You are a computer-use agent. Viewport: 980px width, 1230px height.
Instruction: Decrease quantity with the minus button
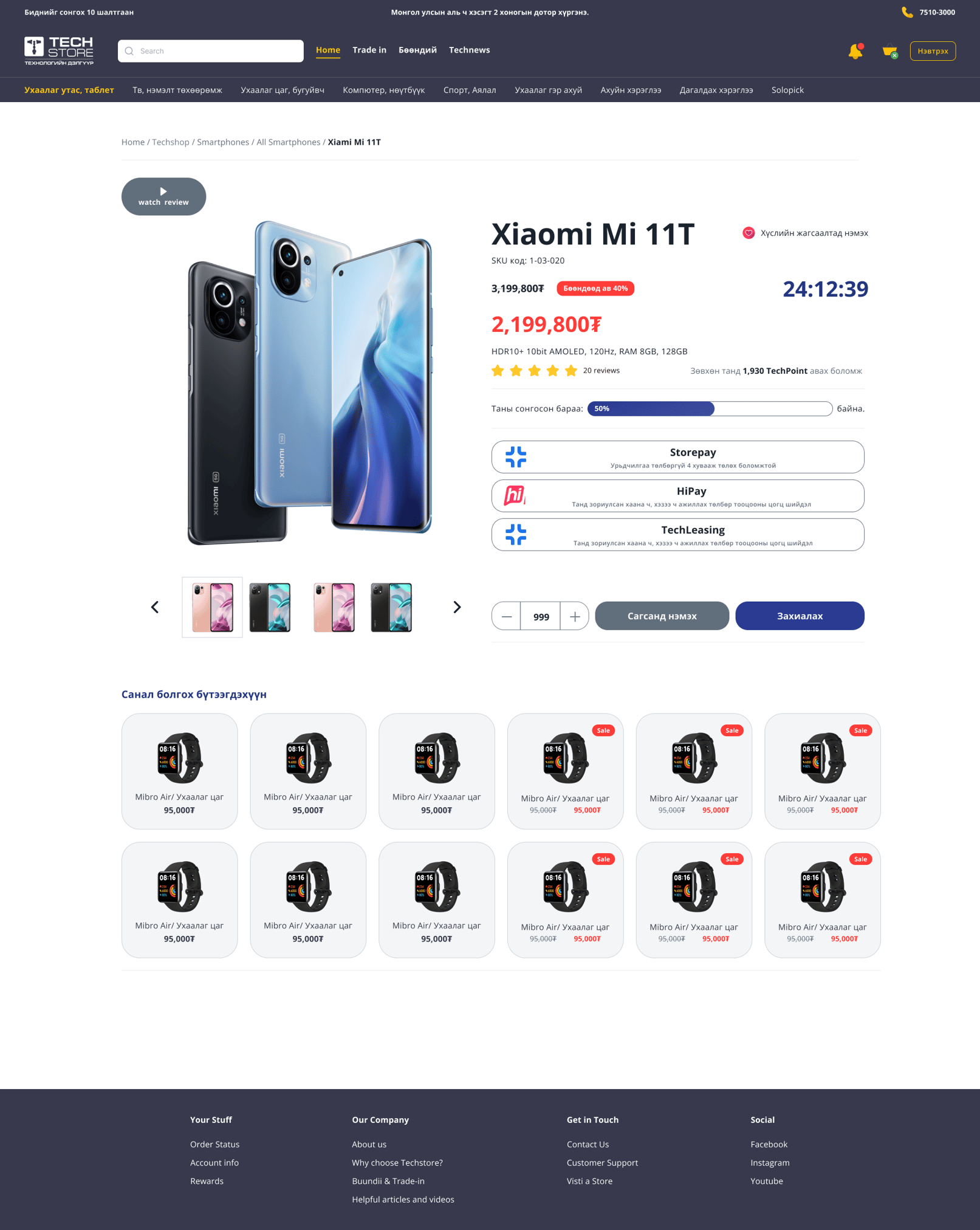pos(506,616)
